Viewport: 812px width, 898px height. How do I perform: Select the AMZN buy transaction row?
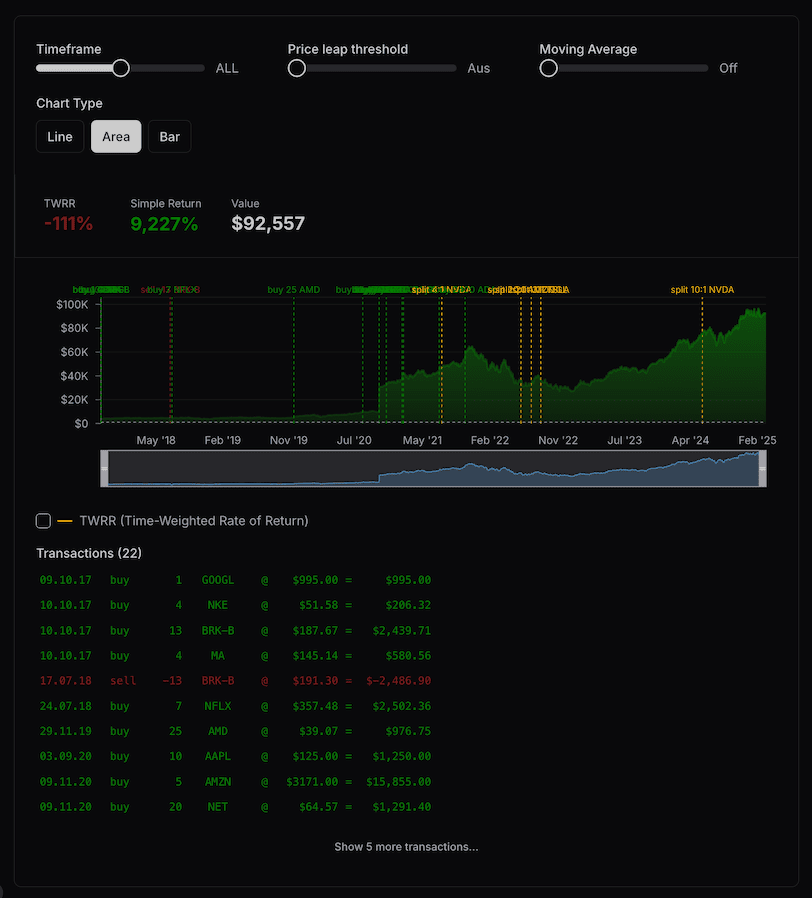tap(235, 782)
